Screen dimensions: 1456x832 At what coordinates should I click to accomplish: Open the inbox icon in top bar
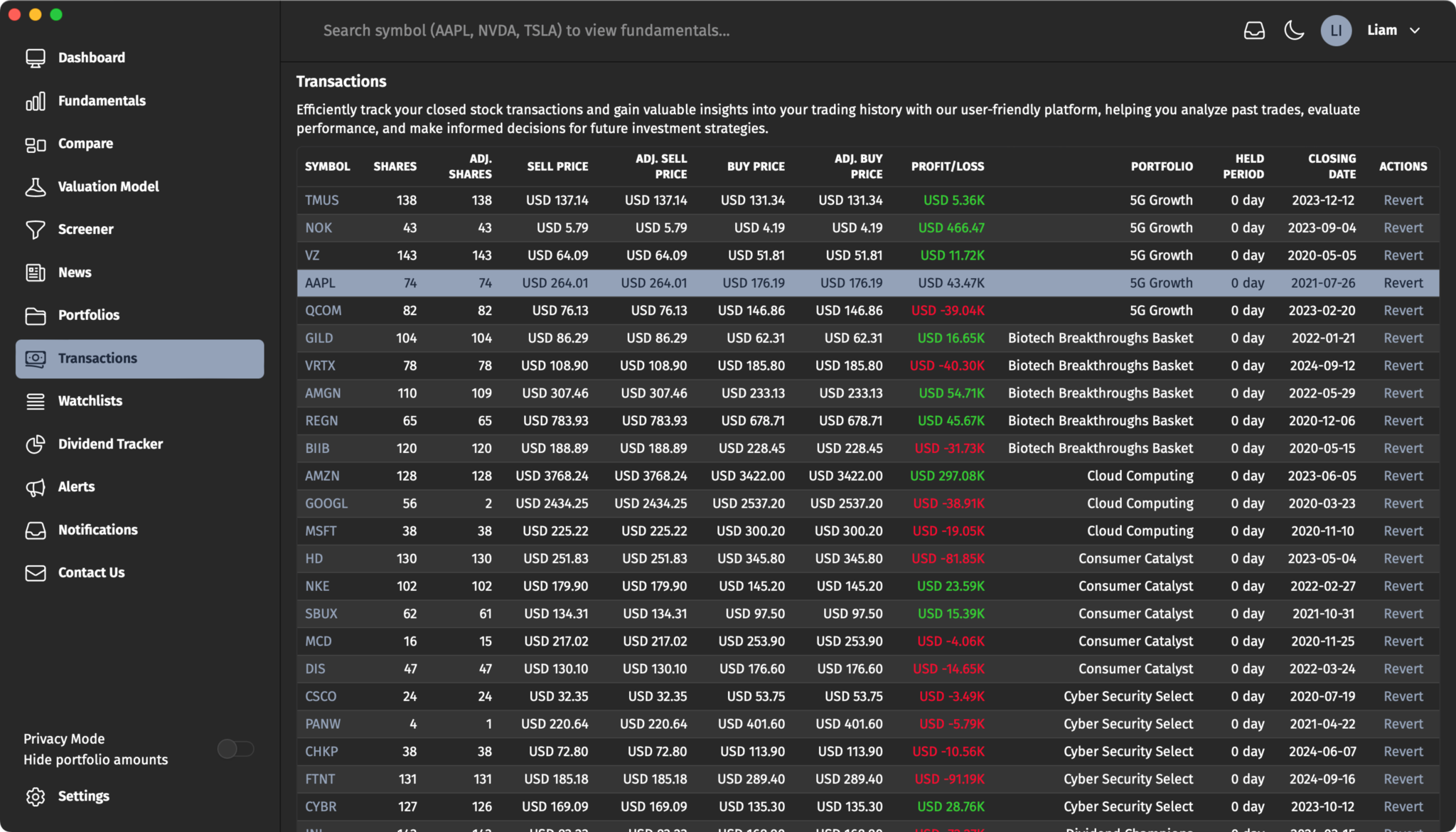(x=1254, y=31)
